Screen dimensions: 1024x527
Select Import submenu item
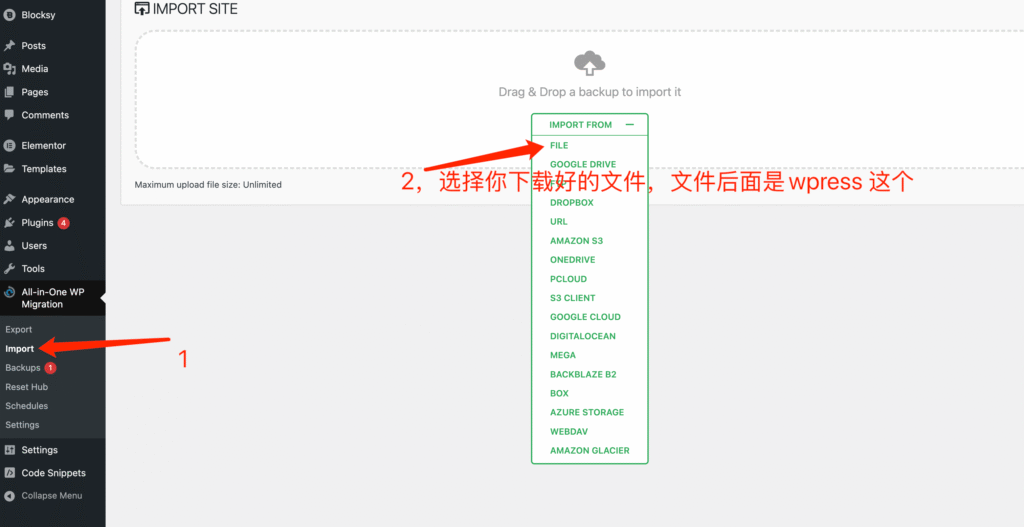pos(20,349)
